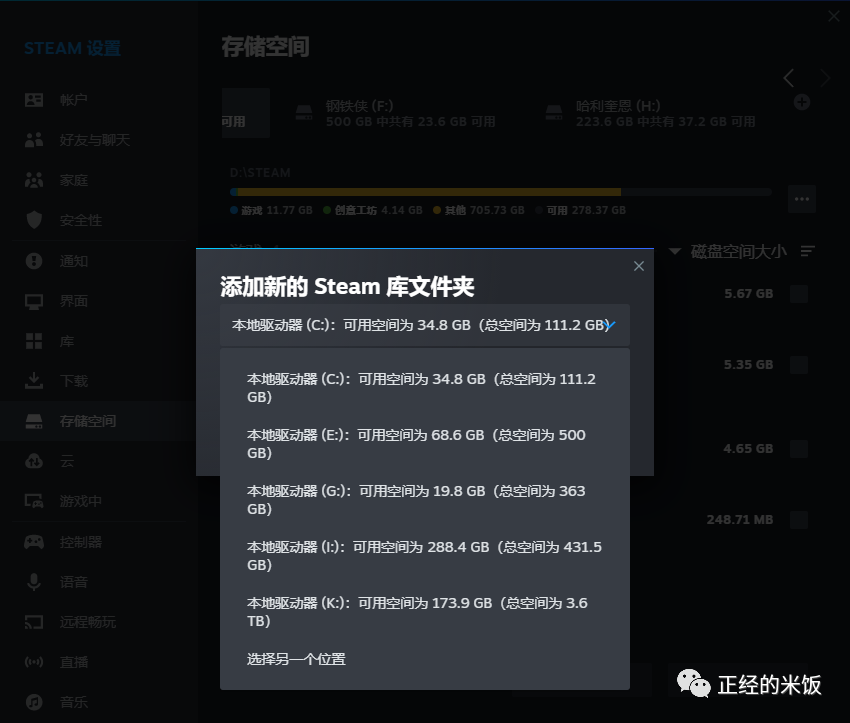Choose drive I: with 288.4 GB free
This screenshot has height=723, width=850.
coord(424,556)
